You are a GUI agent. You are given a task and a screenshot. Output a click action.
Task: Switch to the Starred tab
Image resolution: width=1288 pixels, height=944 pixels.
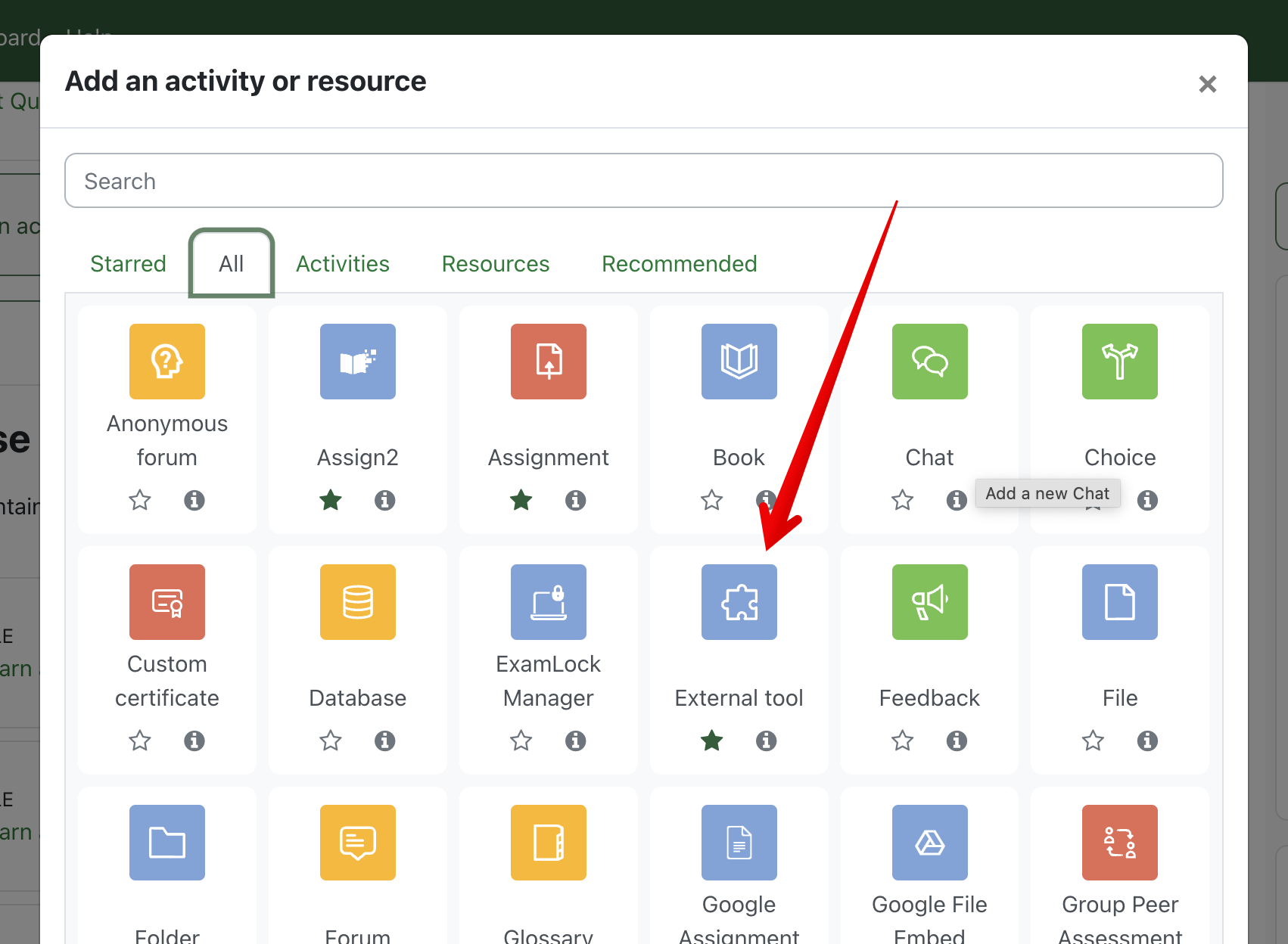coord(128,264)
